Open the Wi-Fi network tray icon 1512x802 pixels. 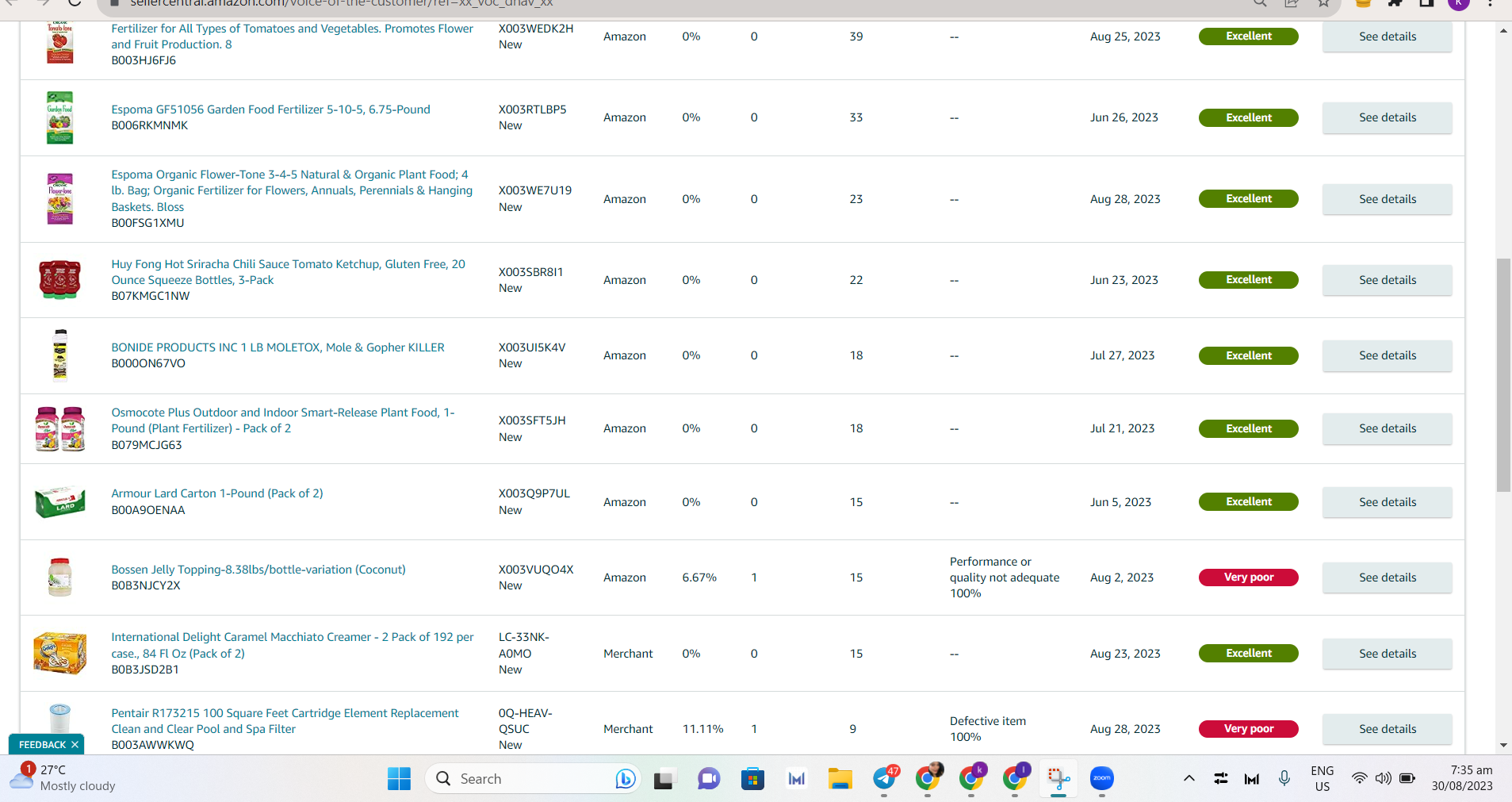tap(1360, 778)
